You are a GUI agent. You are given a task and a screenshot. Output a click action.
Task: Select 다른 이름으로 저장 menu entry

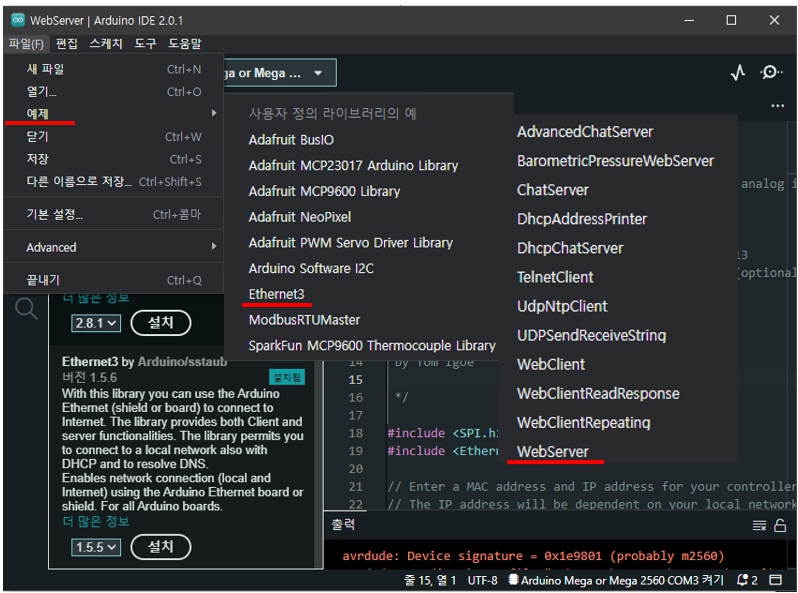[x=80, y=182]
